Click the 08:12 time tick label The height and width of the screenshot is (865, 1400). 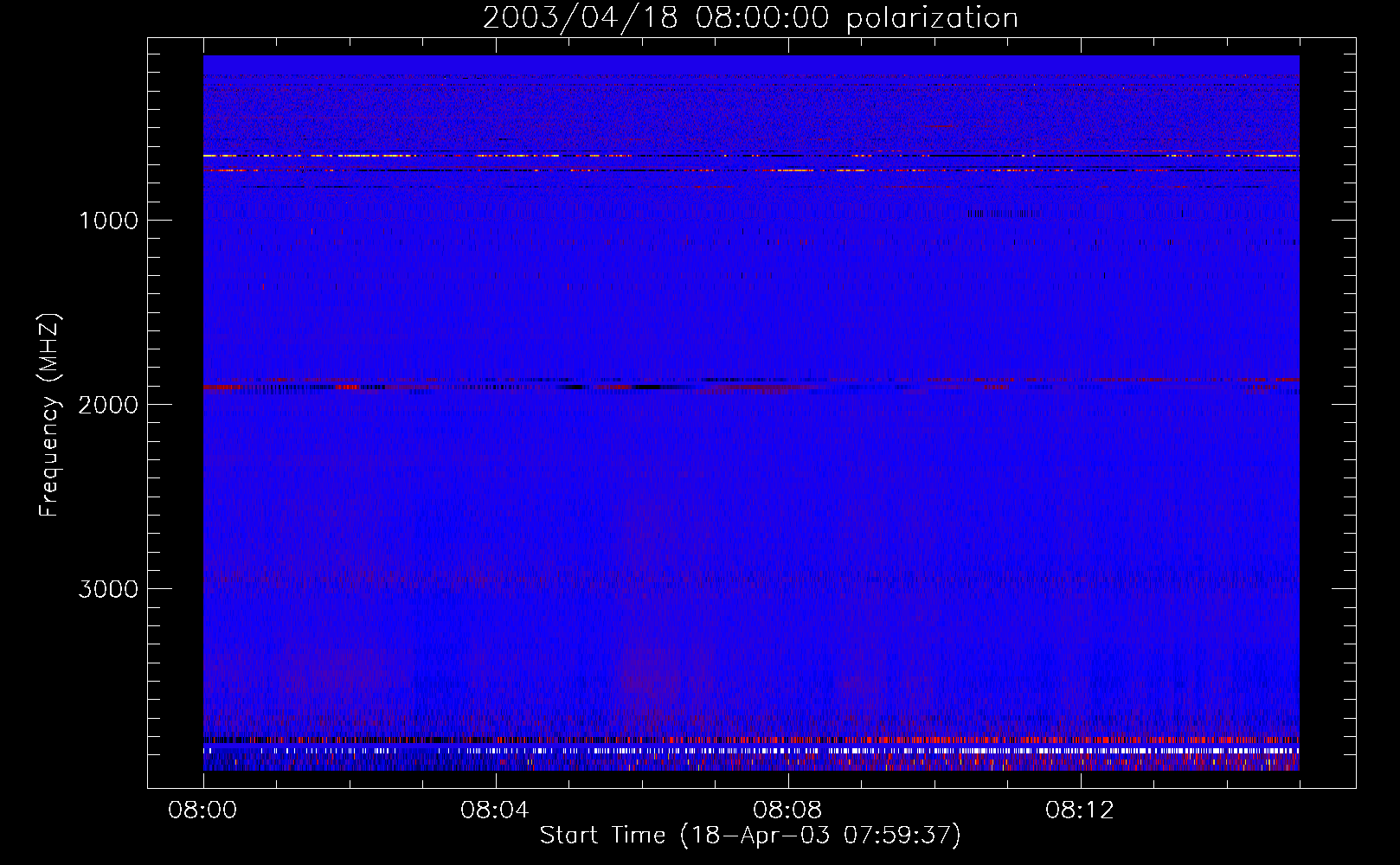point(1080,811)
